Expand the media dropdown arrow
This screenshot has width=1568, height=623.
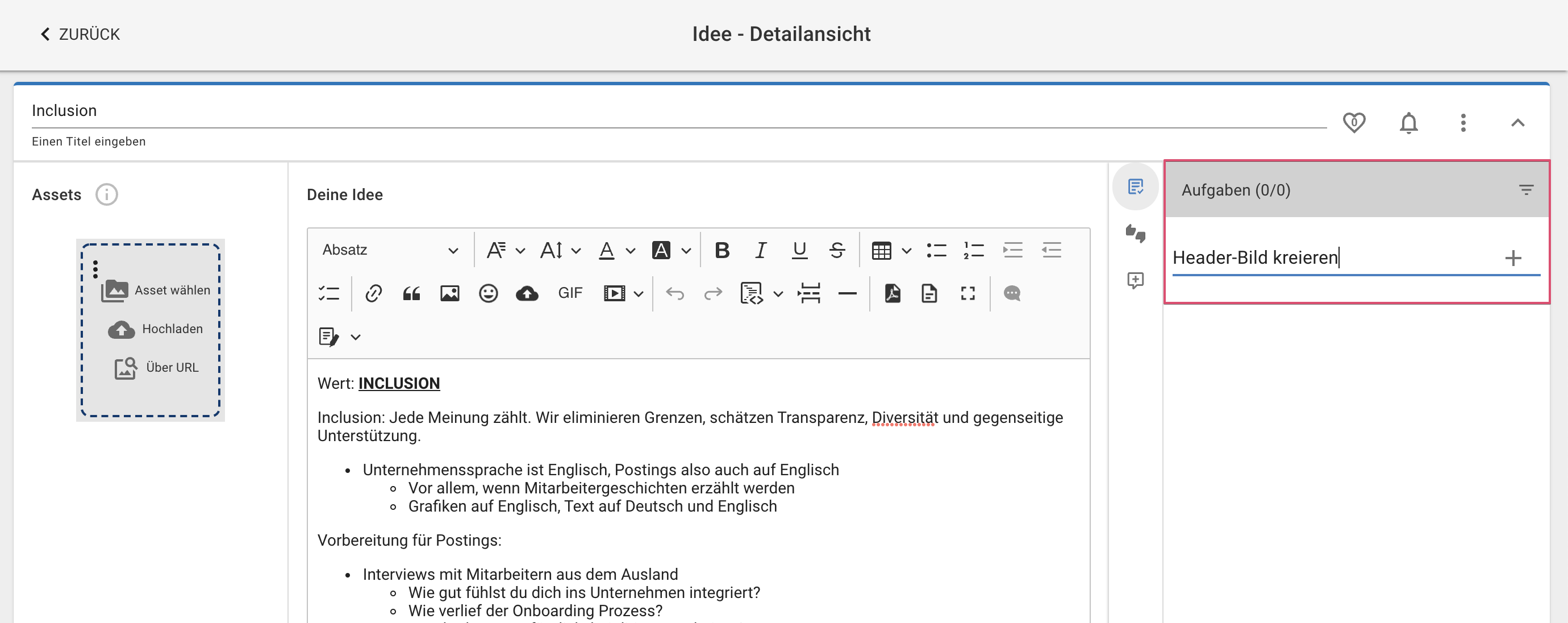click(639, 294)
